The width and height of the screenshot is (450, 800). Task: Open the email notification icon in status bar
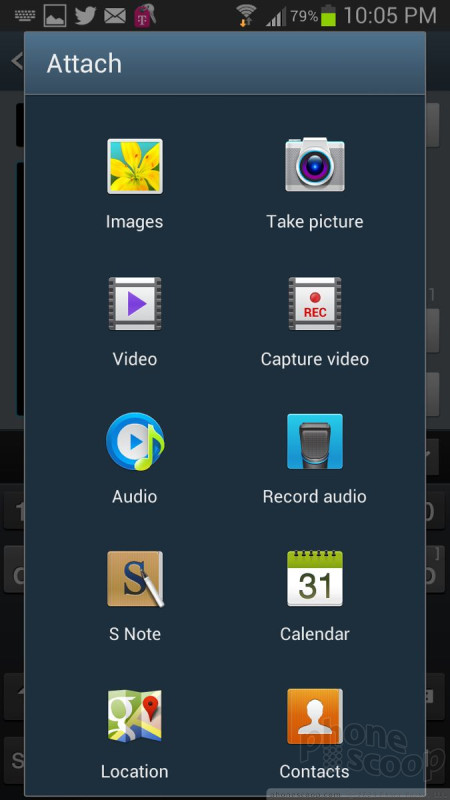pos(115,16)
